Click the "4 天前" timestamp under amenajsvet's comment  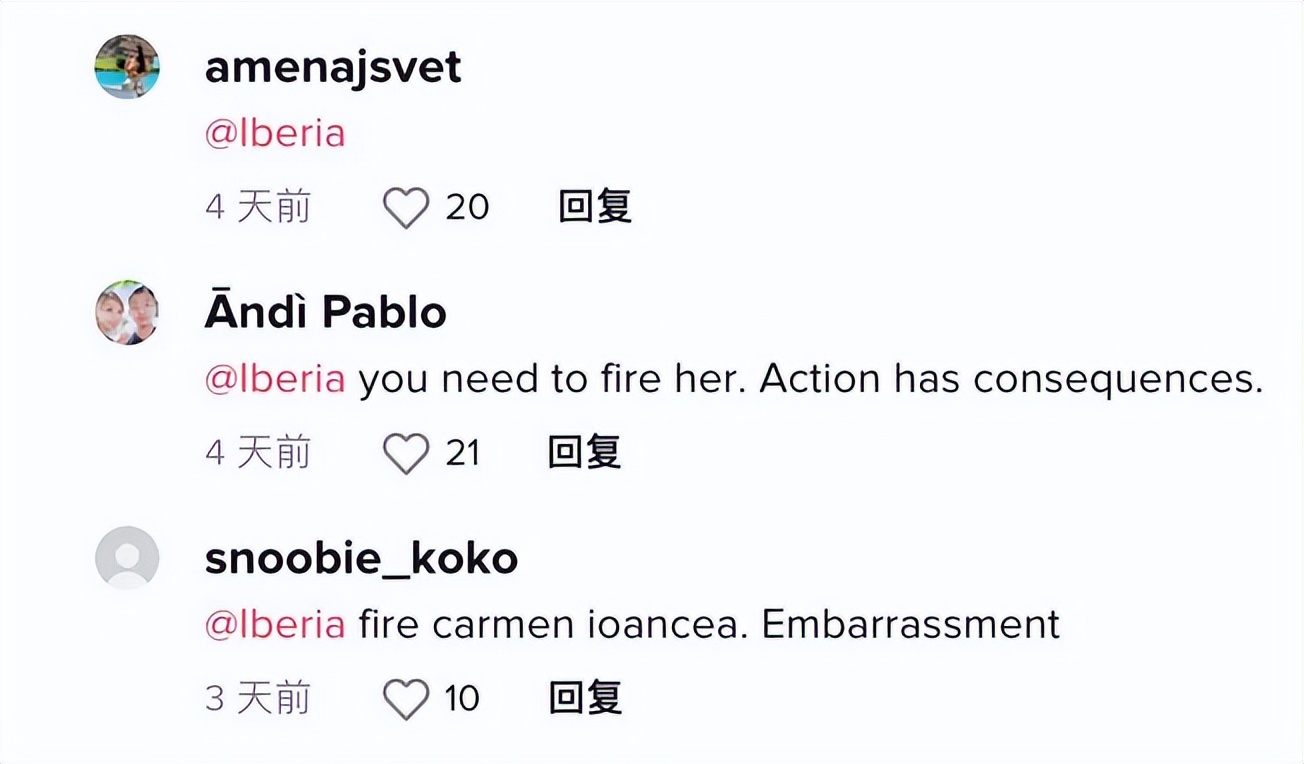point(258,208)
